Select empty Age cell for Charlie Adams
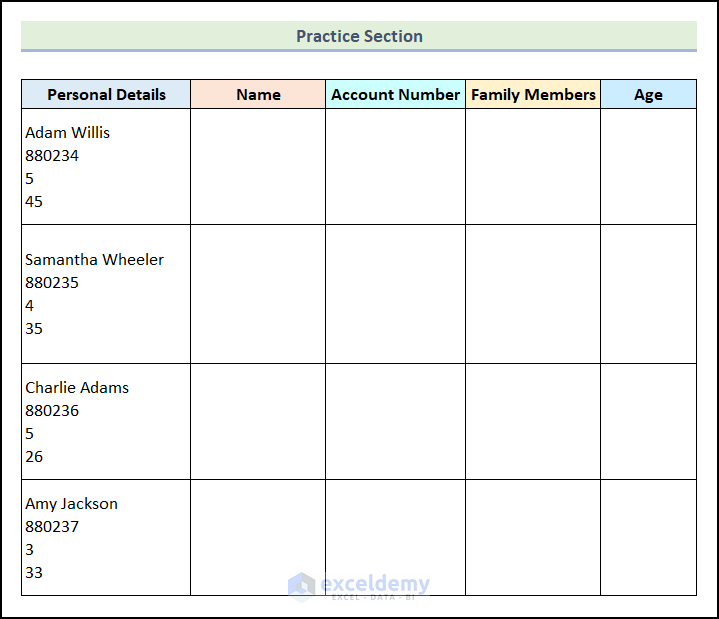 648,422
